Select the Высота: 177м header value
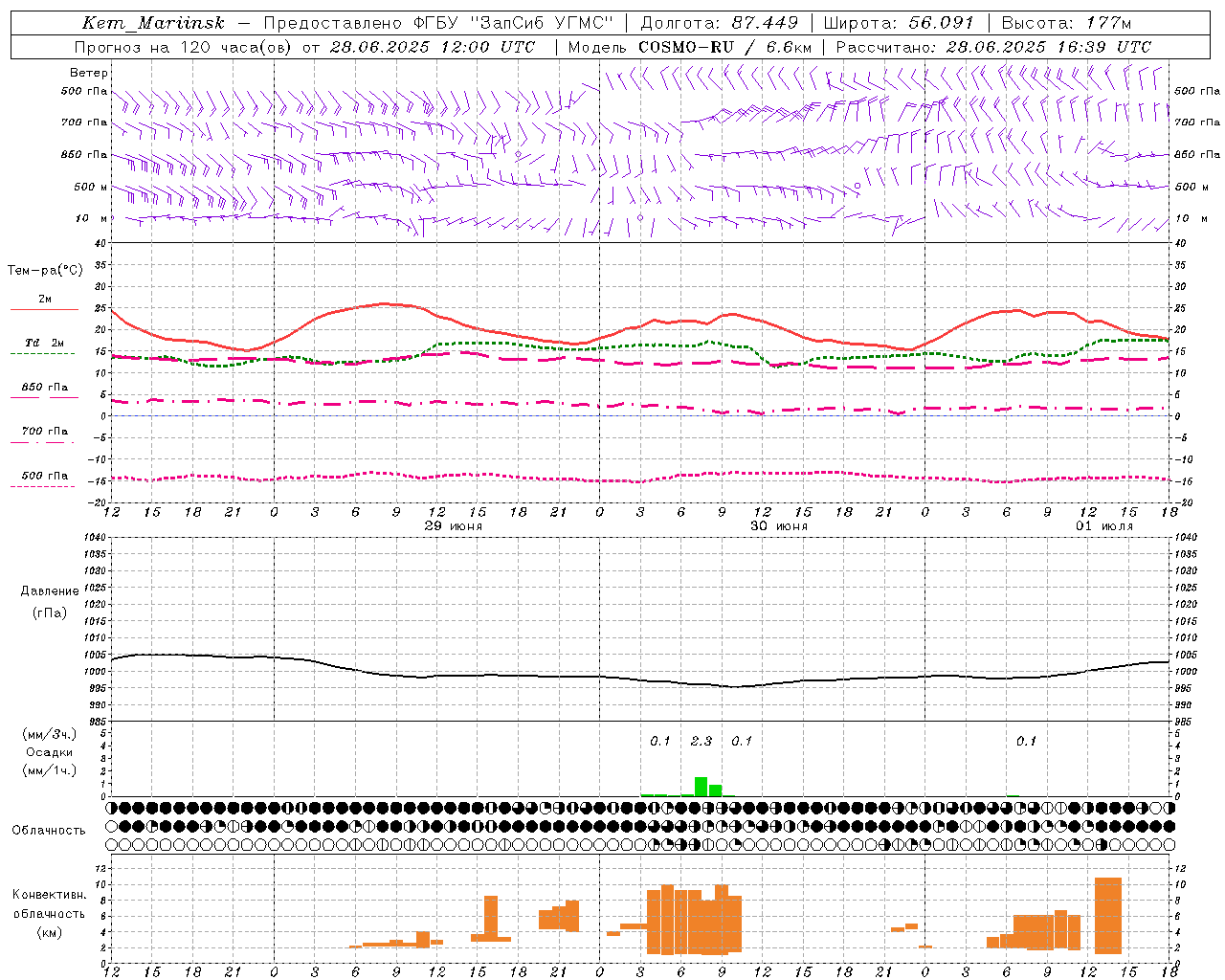This screenshot has width=1225, height=980. [1066, 23]
